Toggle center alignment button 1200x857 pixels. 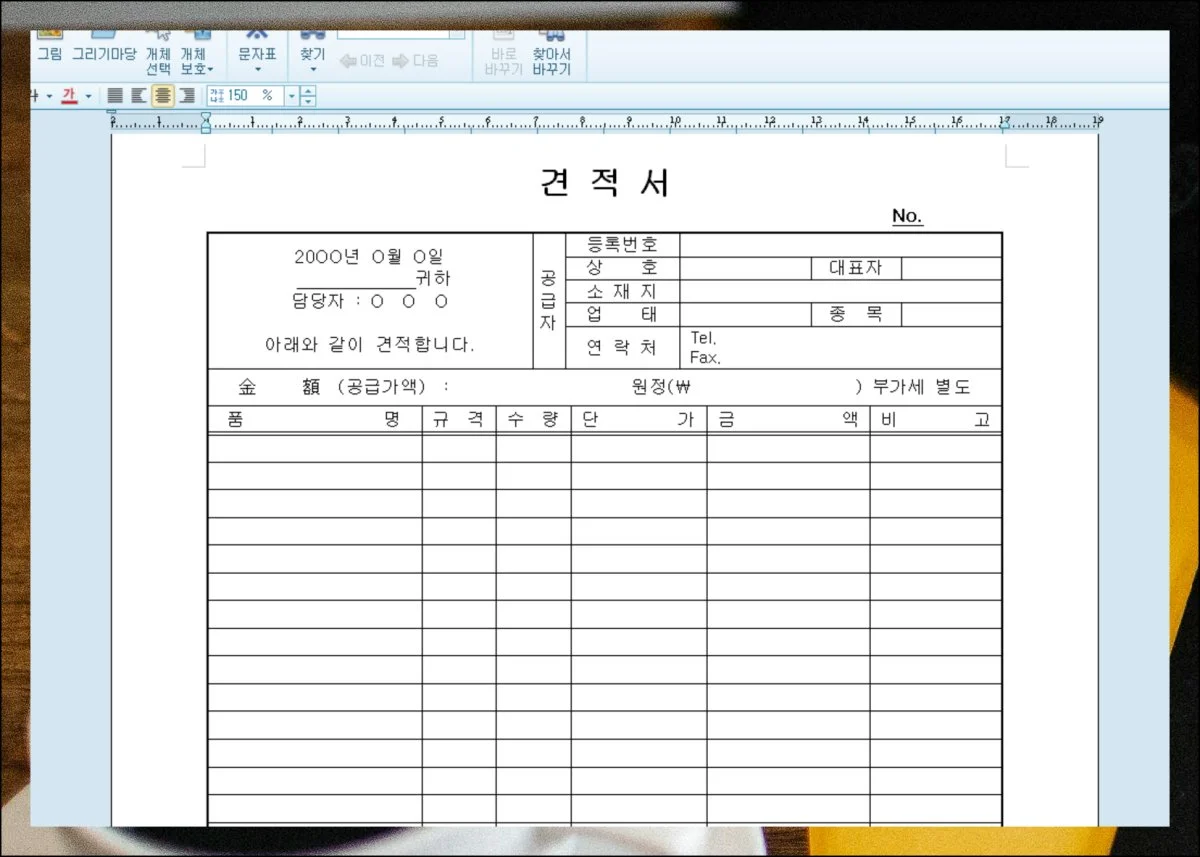point(162,96)
